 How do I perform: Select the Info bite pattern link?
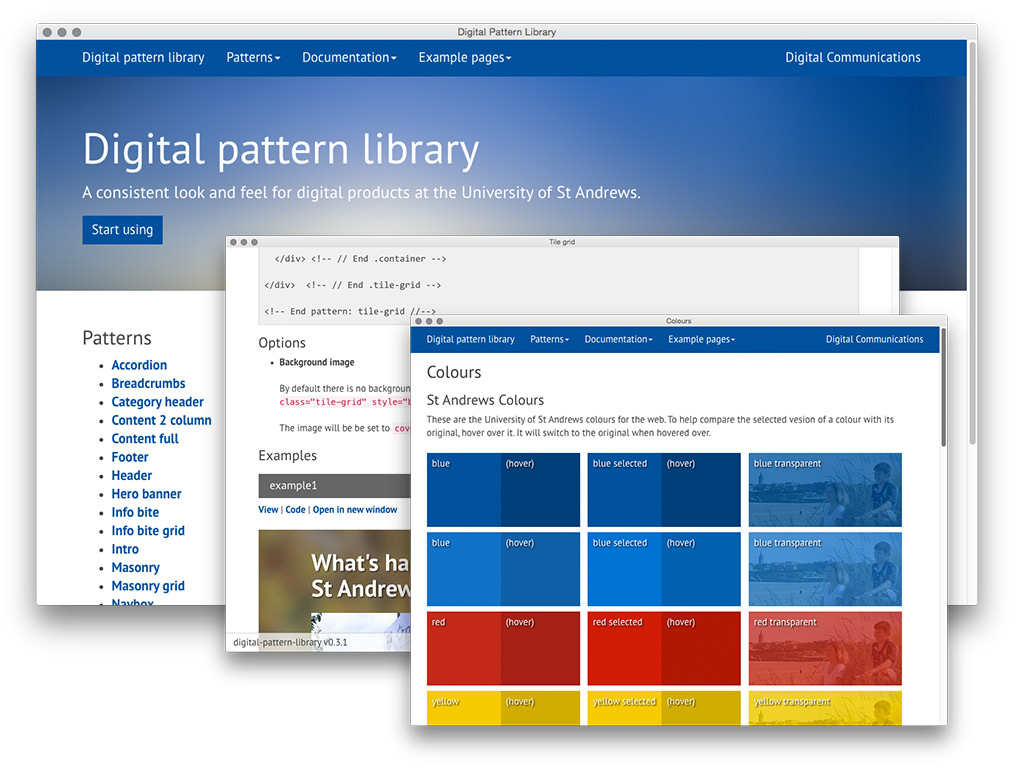pos(135,512)
